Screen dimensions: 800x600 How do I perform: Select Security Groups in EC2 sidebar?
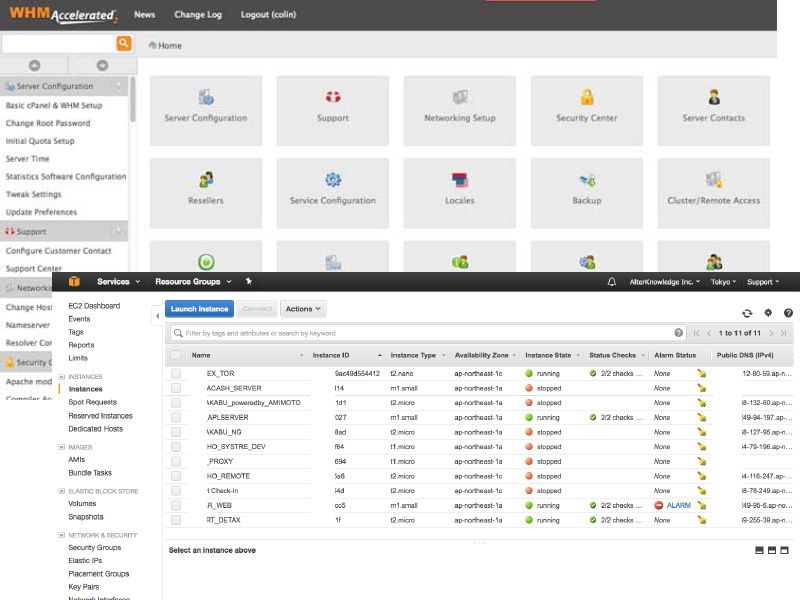click(95, 547)
